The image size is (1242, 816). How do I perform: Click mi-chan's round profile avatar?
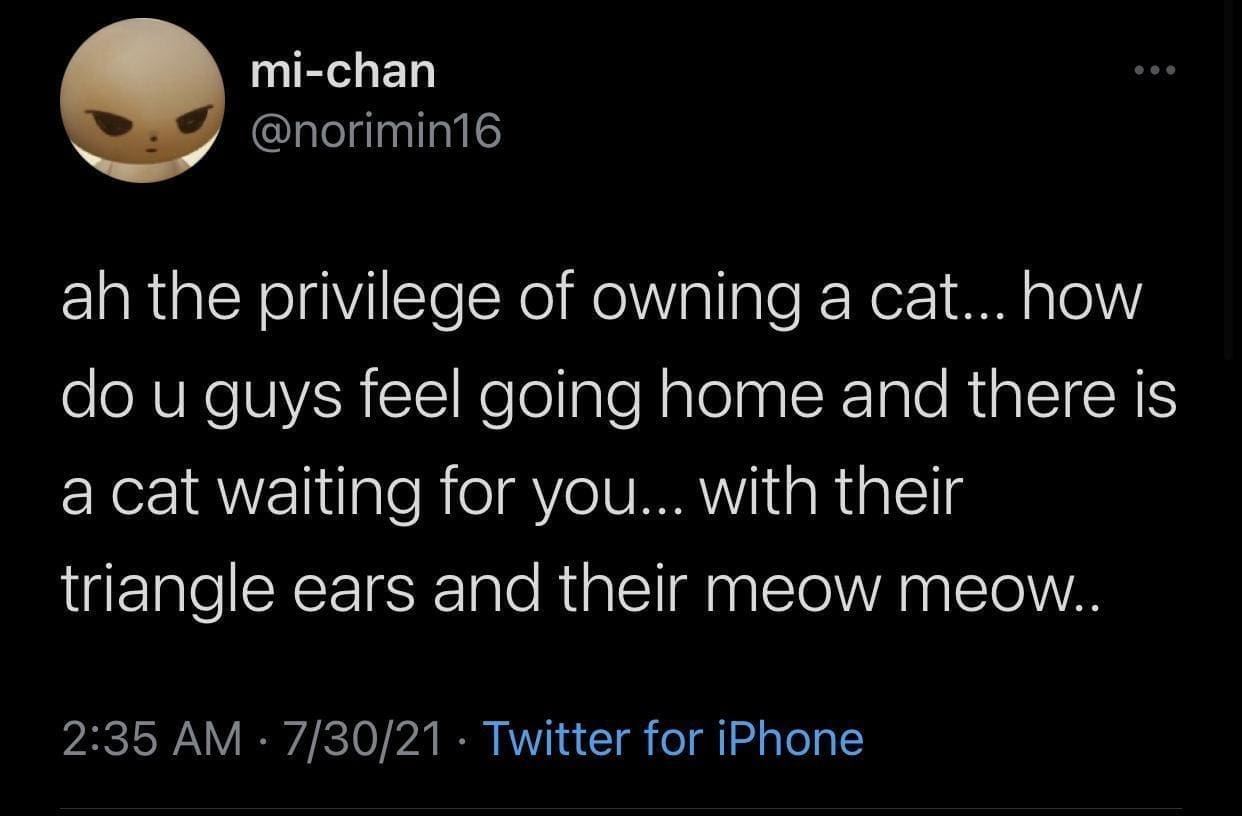[x=142, y=100]
